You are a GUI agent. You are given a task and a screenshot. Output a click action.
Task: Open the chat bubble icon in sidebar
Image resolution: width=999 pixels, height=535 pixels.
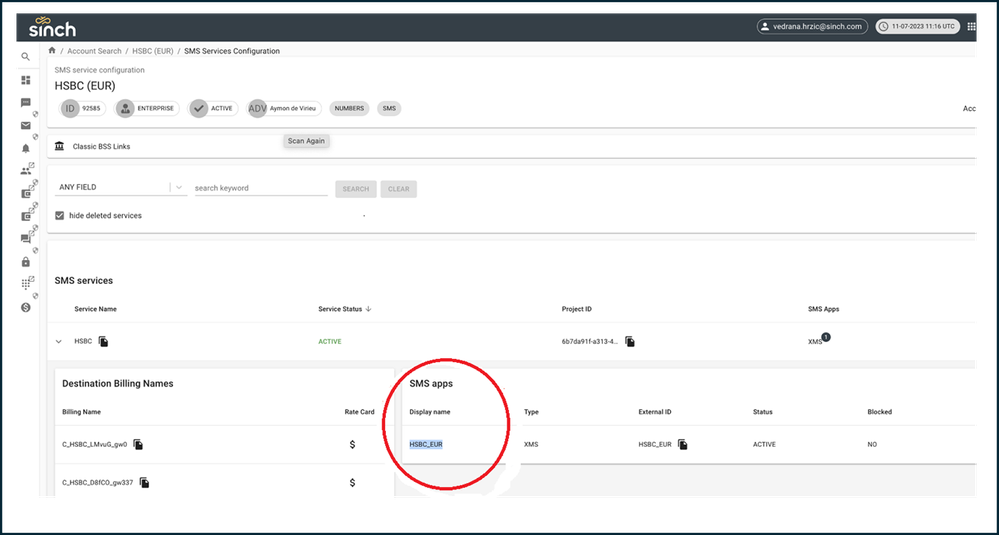point(25,103)
